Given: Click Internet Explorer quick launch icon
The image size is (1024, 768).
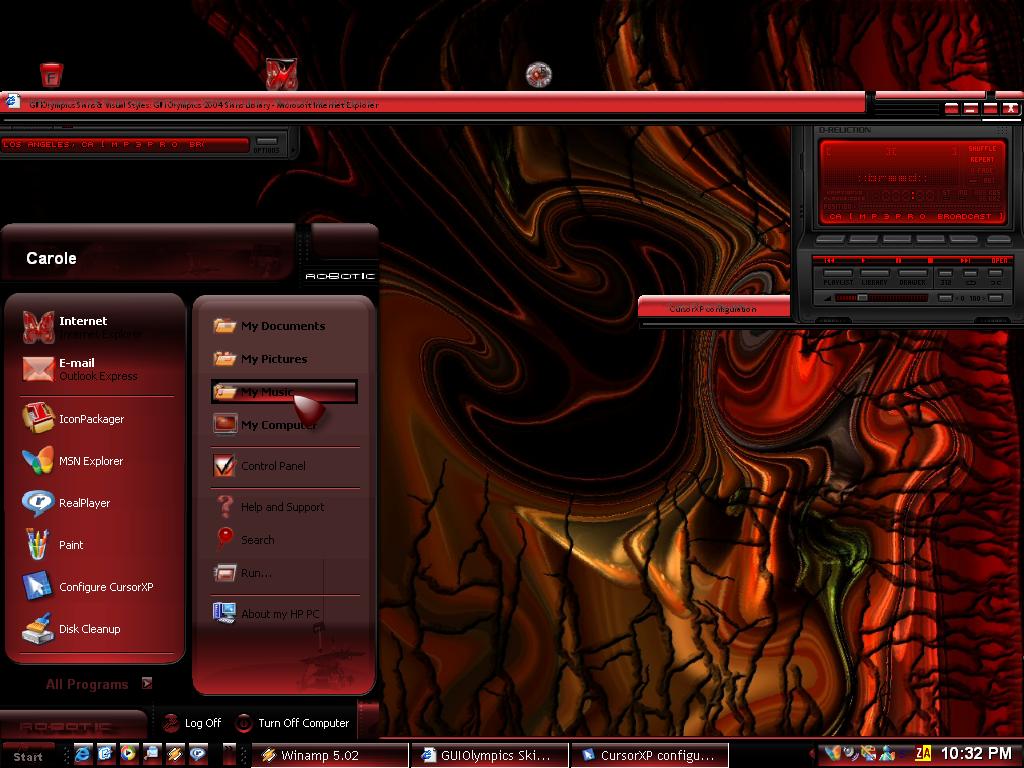Looking at the screenshot, I should [83, 754].
